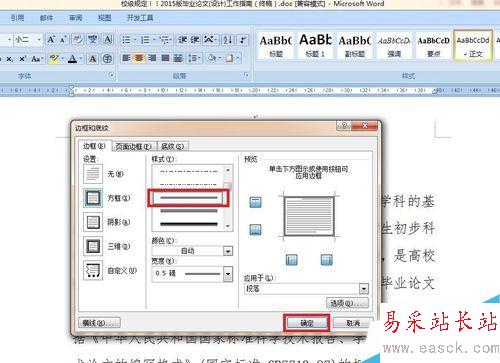500x363 pixels.
Task: Open the font size 小二 dropdown
Action: point(39,40)
